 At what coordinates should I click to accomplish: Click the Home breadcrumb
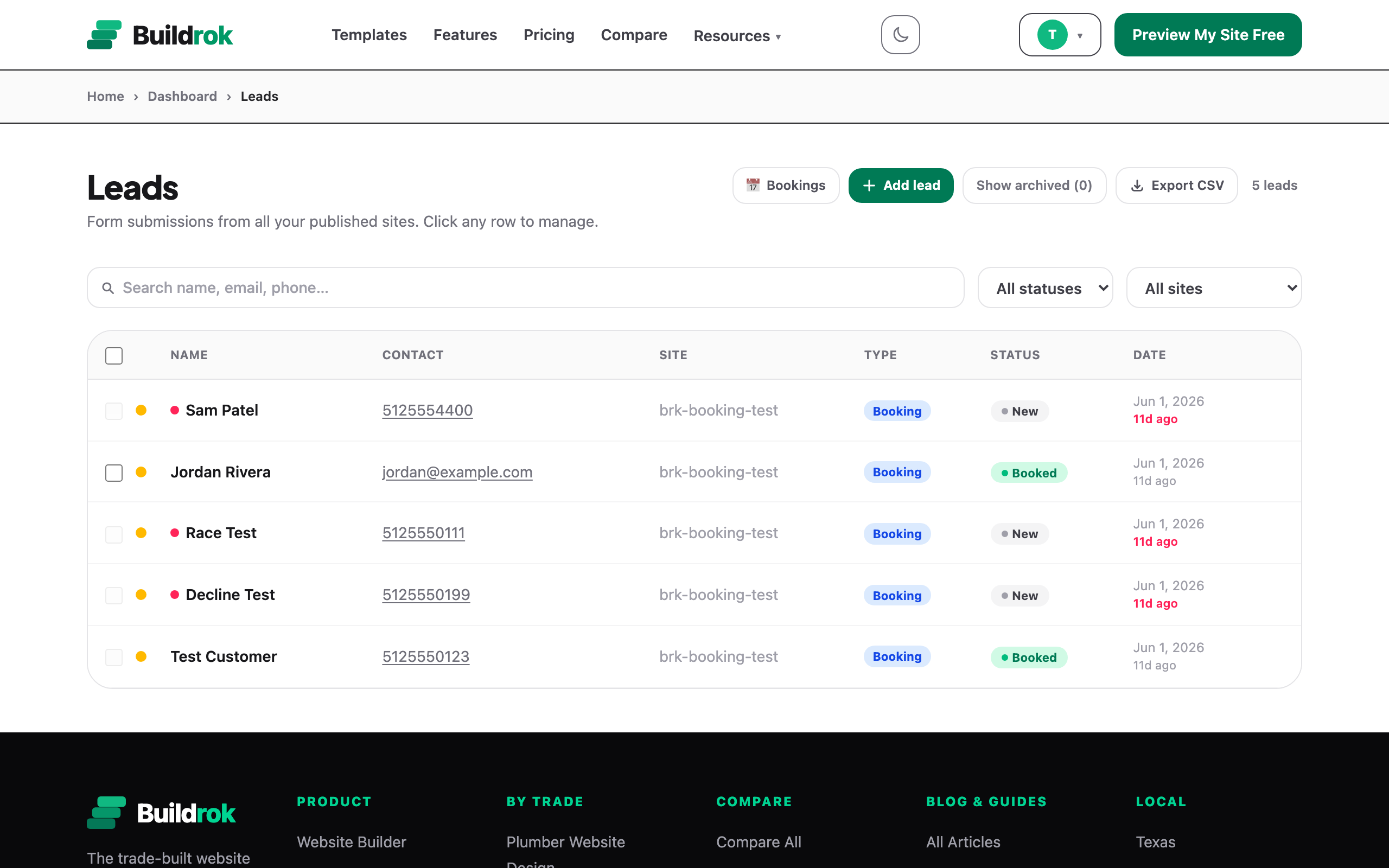click(x=106, y=97)
